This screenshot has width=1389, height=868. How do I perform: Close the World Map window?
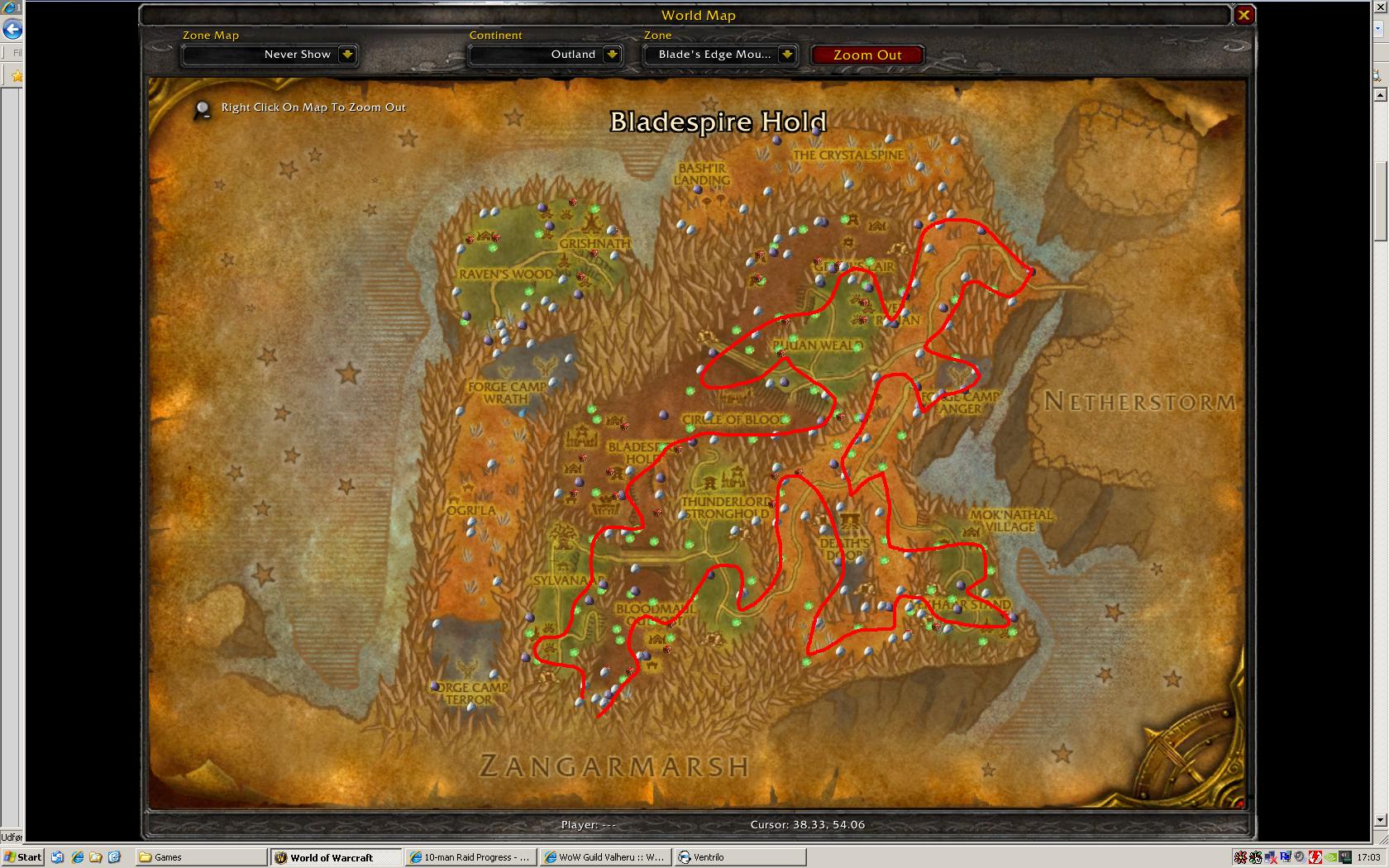click(1243, 14)
